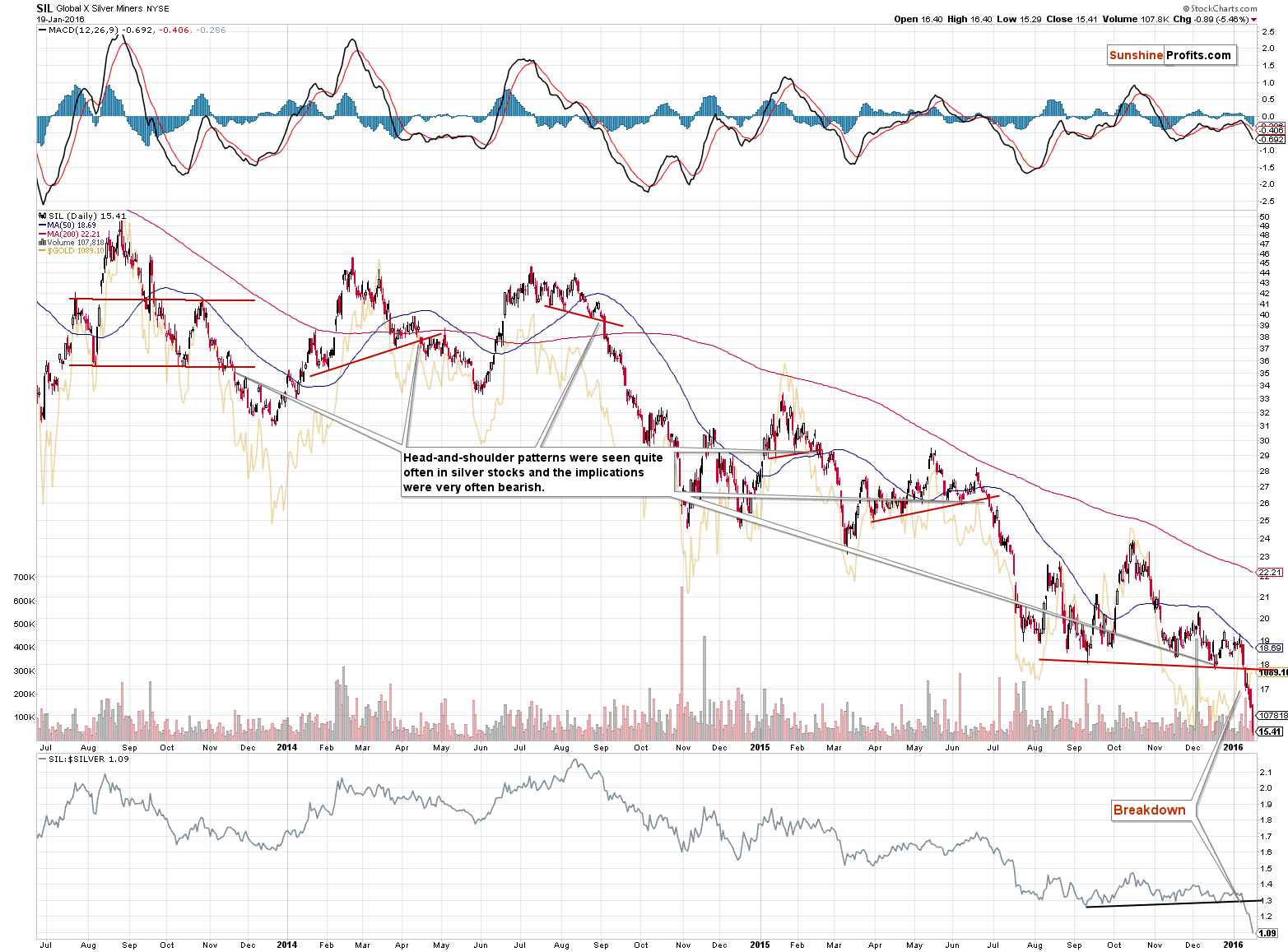This screenshot has height=952, width=1288.
Task: Click the 100K label on volume scale
Action: pos(24,717)
